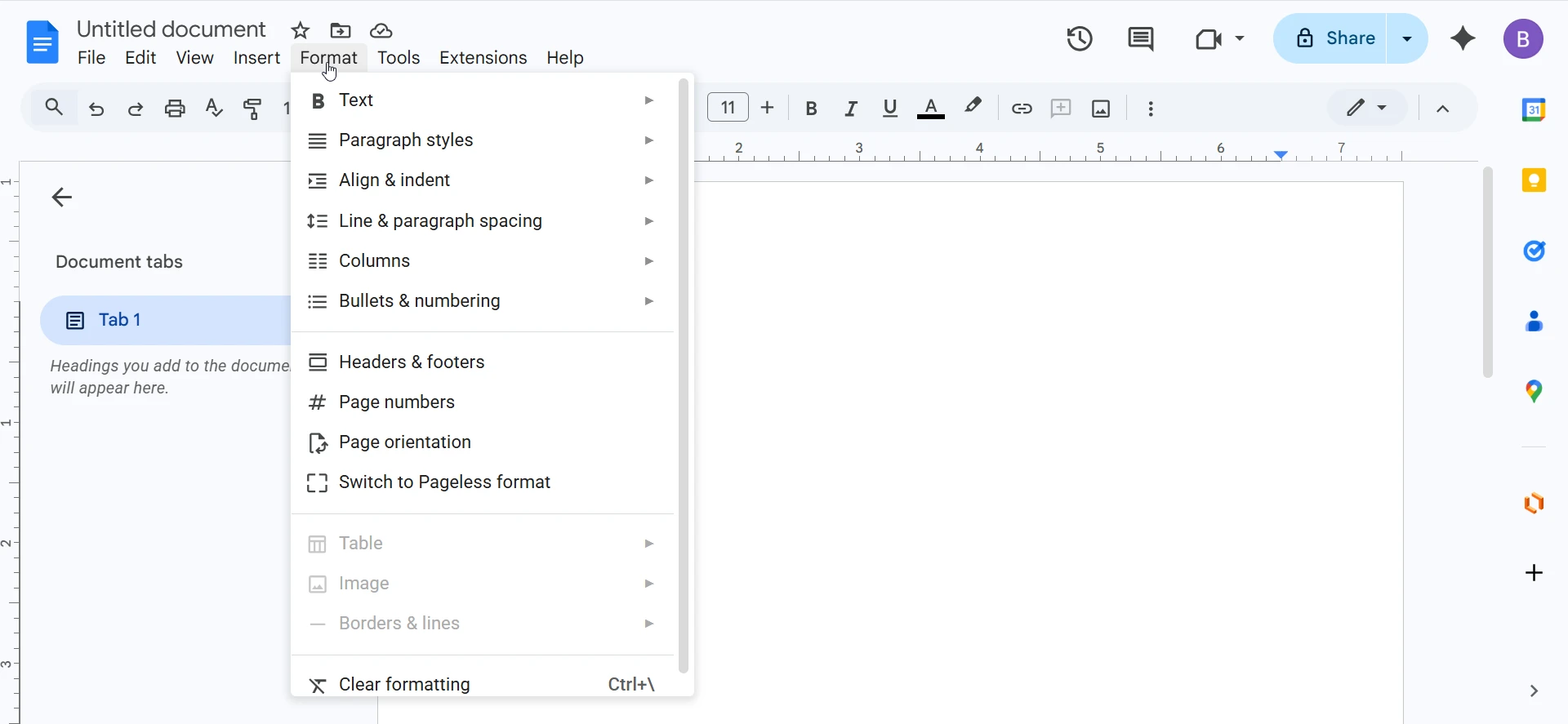Toggle underline formatting
This screenshot has width=1568, height=724.
click(x=890, y=109)
